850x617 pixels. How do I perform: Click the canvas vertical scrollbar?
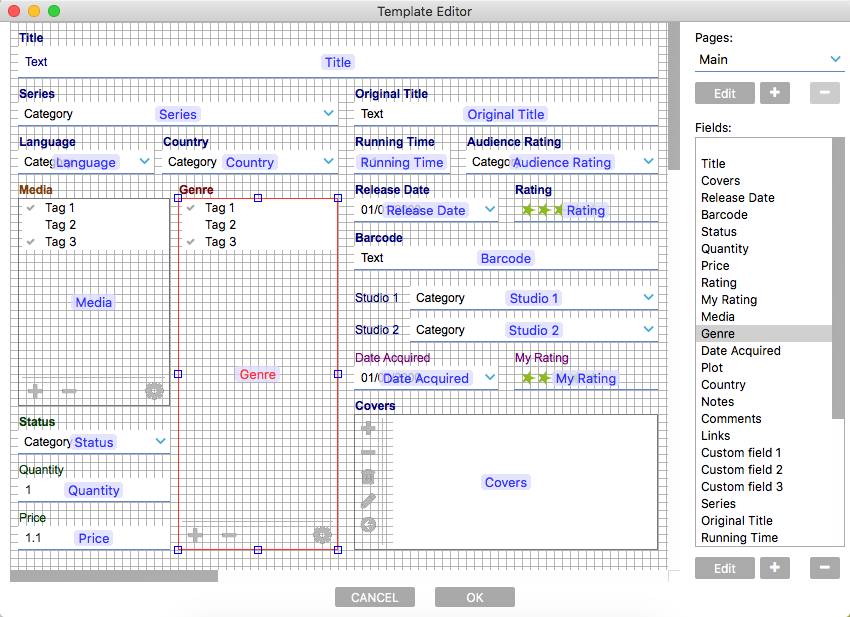674,96
